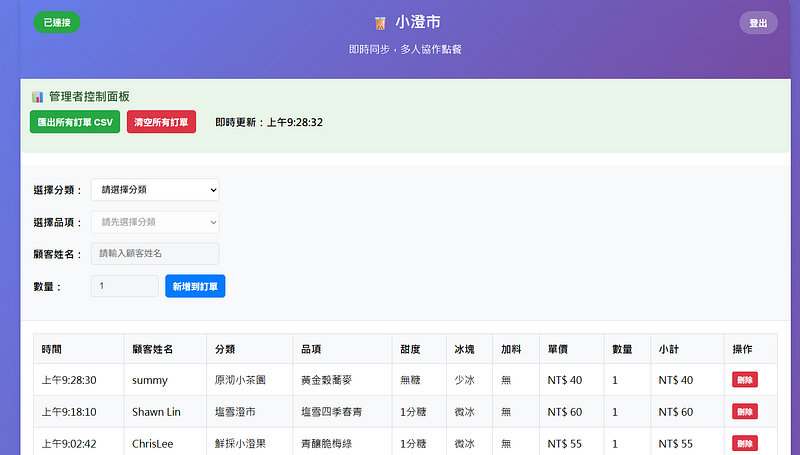Delete the summy order row
This screenshot has height=455, width=800.
[x=745, y=380]
